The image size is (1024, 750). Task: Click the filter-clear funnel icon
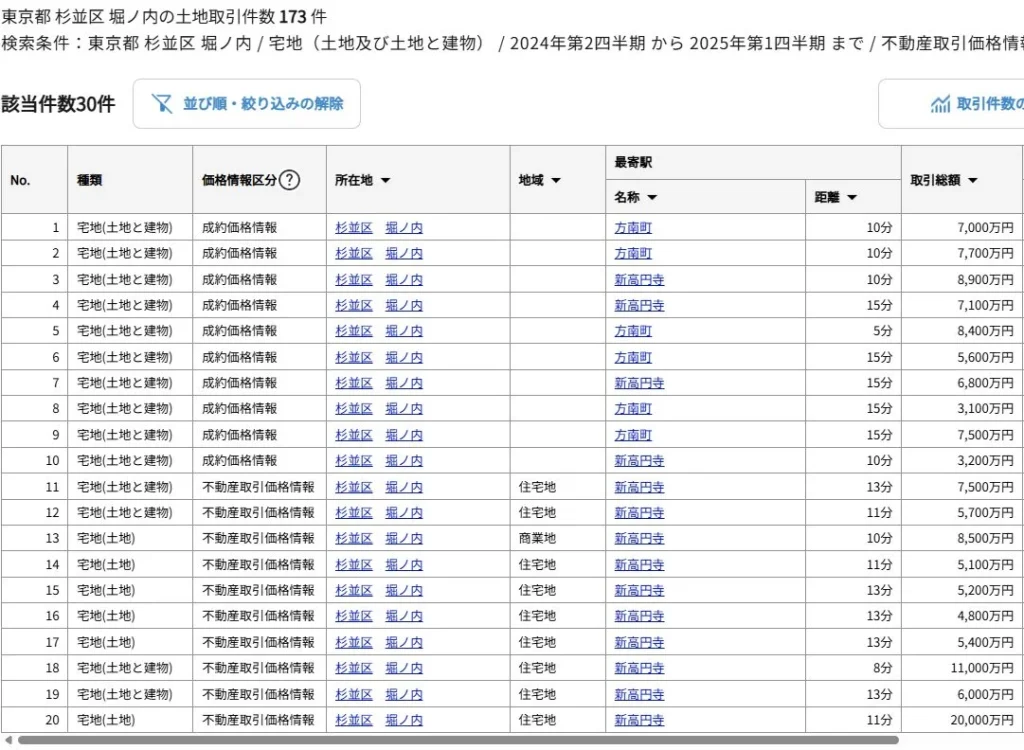pyautogui.click(x=161, y=103)
